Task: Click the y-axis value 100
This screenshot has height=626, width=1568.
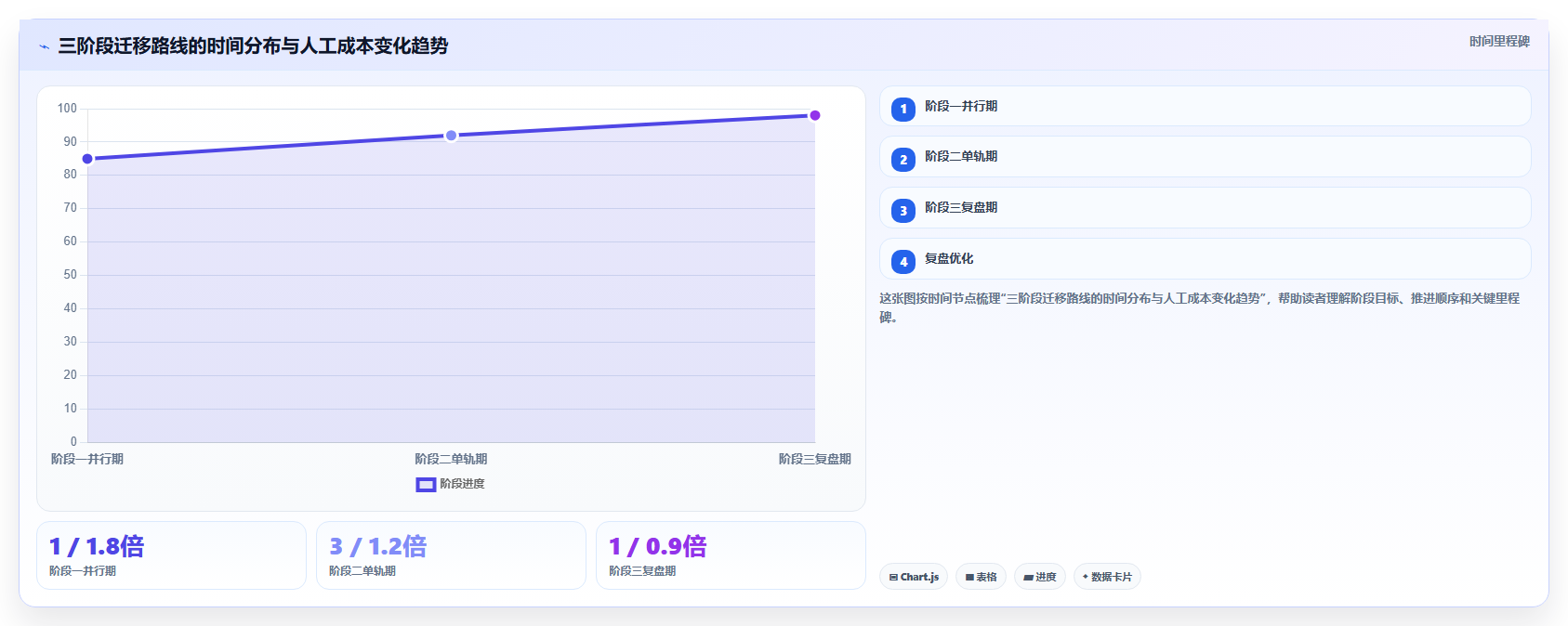Action: 67,108
